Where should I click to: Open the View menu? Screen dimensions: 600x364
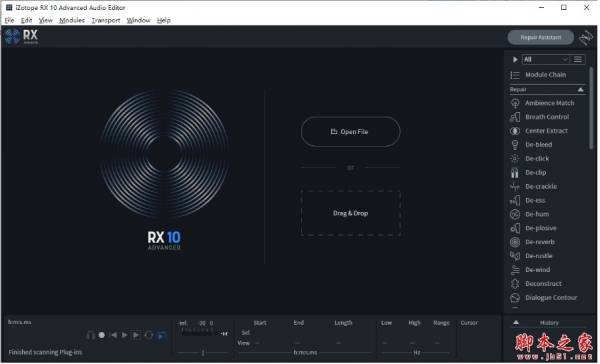coord(46,20)
